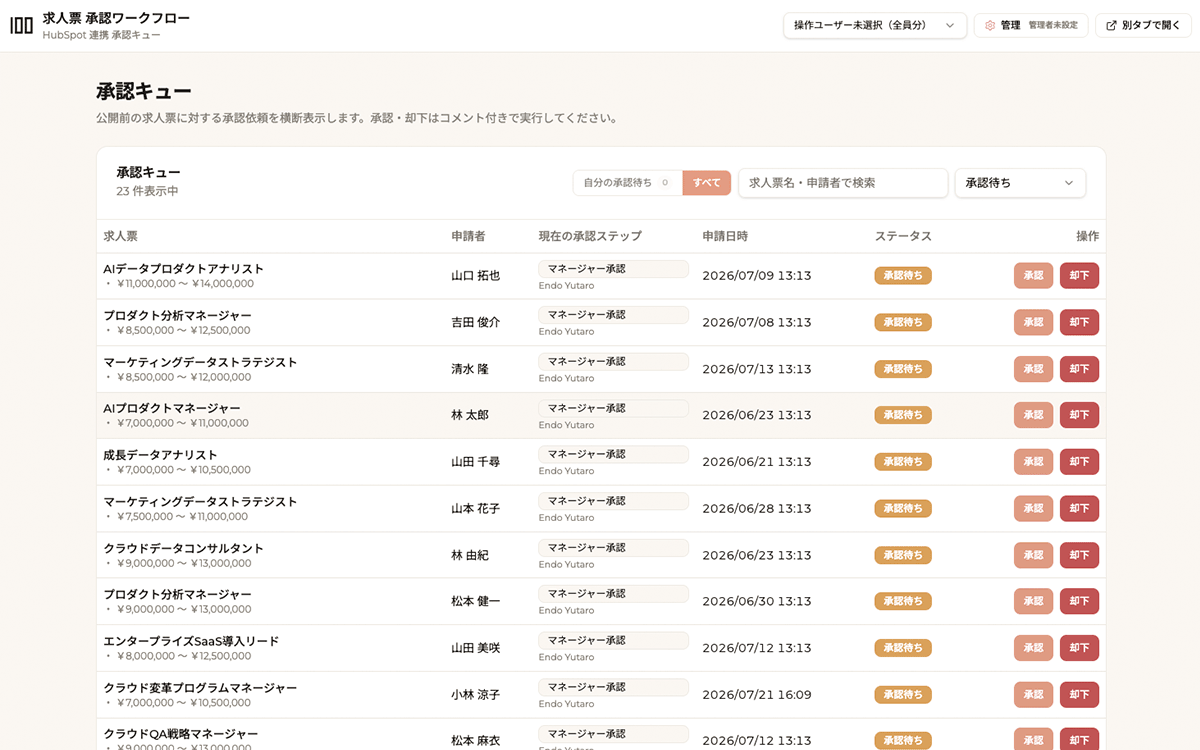The width and height of the screenshot is (1200, 750).
Task: Click the 承認待ち status badge for 山本 花子
Action: [x=903, y=509]
